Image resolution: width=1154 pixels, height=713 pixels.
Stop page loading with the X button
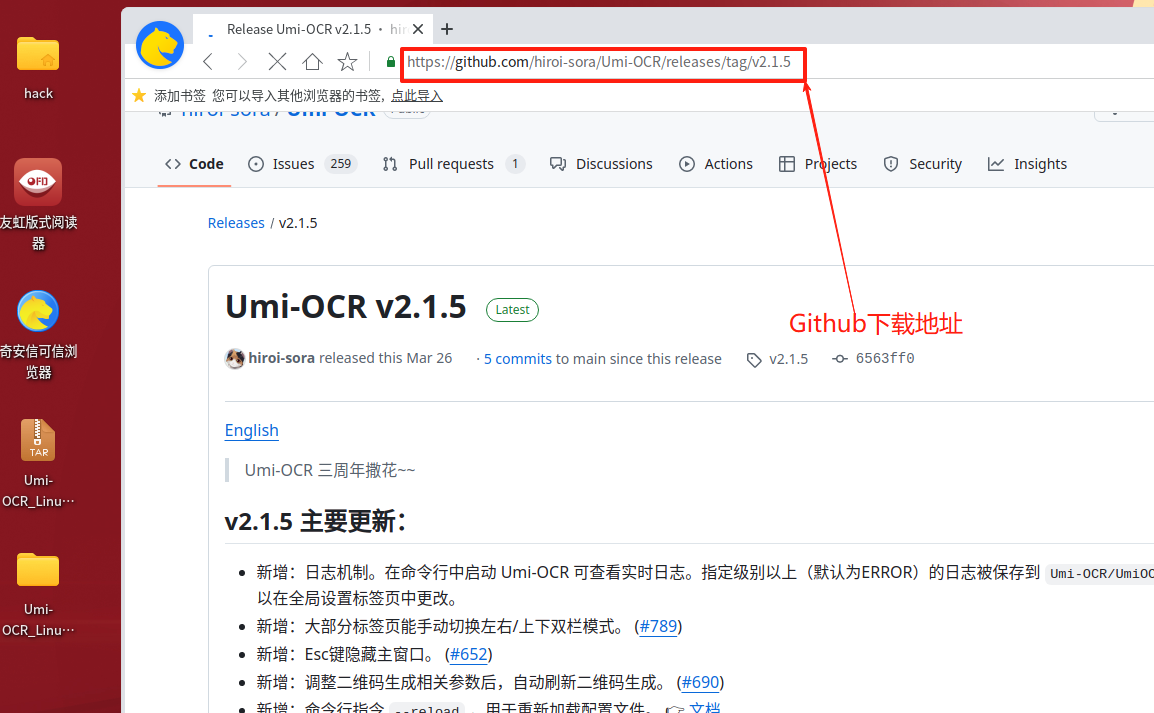277,62
